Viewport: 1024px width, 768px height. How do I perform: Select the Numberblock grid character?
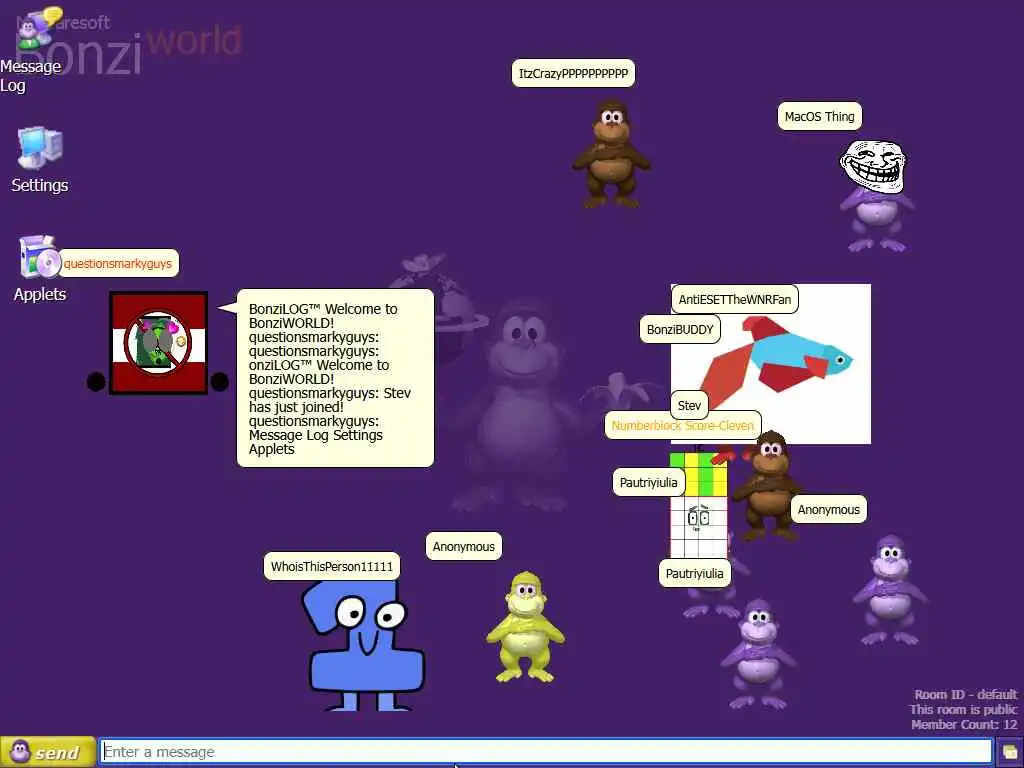coord(699,503)
